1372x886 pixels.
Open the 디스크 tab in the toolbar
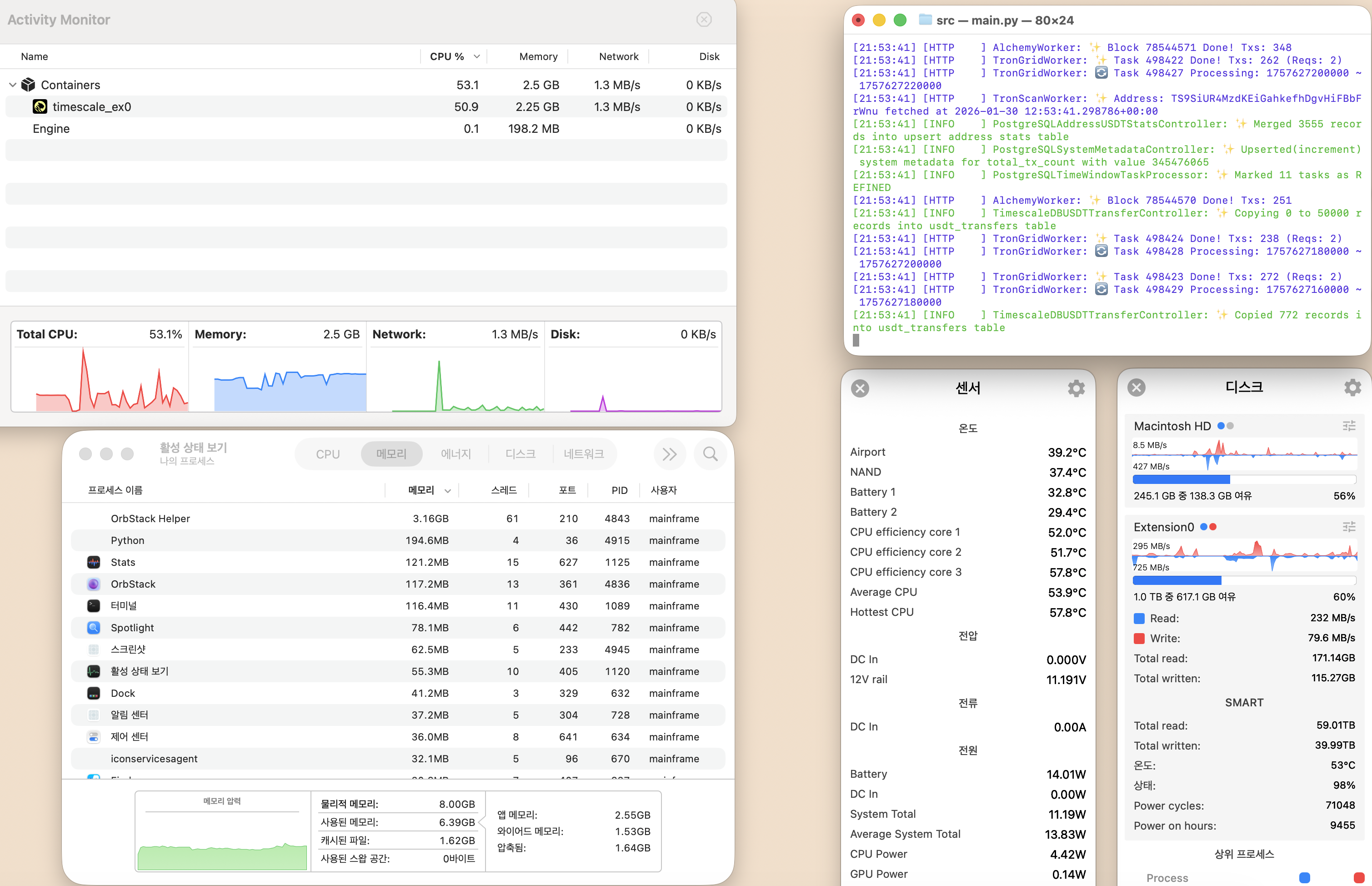pos(520,454)
